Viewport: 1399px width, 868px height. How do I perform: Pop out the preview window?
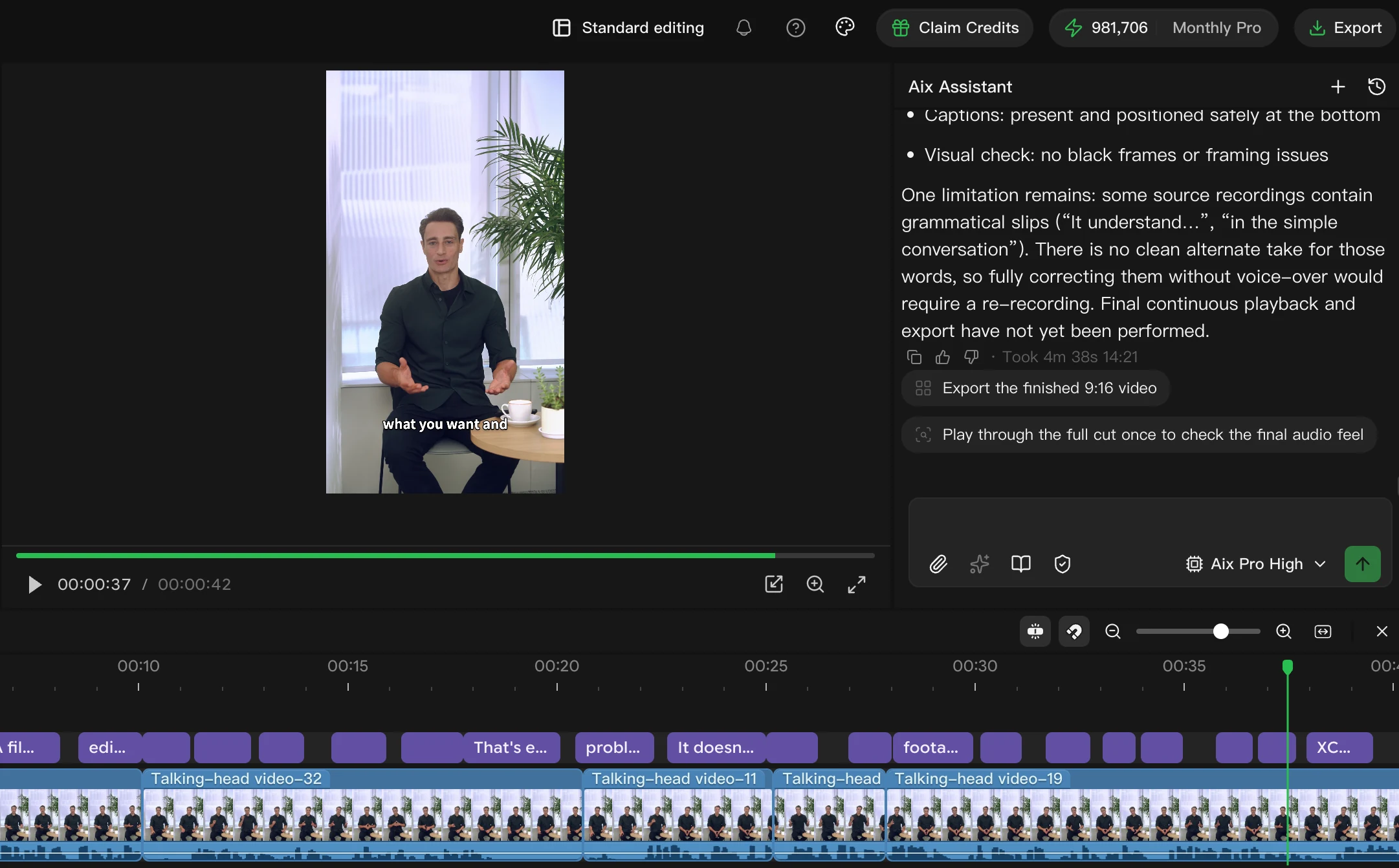tap(774, 584)
